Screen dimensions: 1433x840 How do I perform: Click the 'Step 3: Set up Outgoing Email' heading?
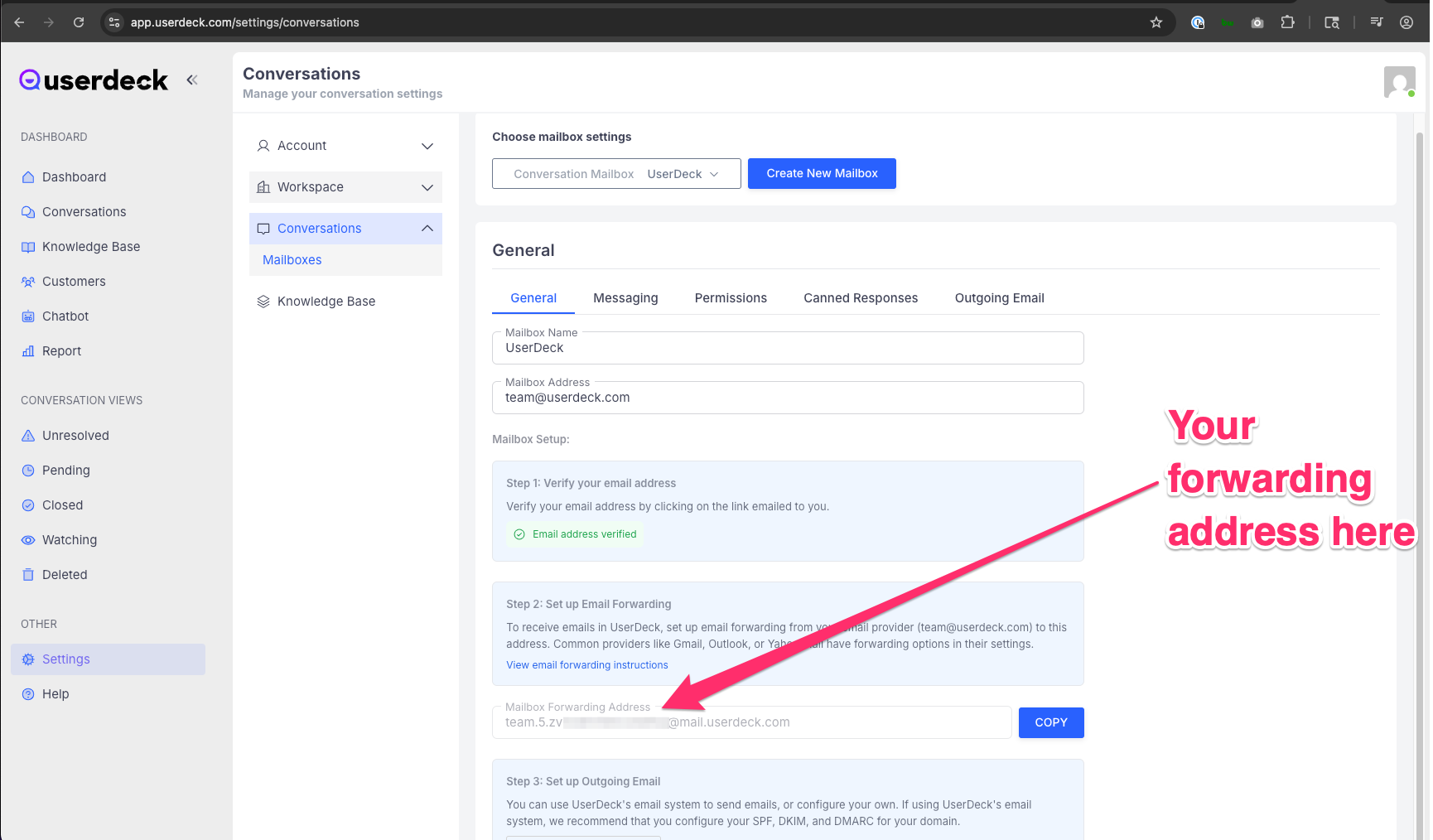(x=583, y=781)
